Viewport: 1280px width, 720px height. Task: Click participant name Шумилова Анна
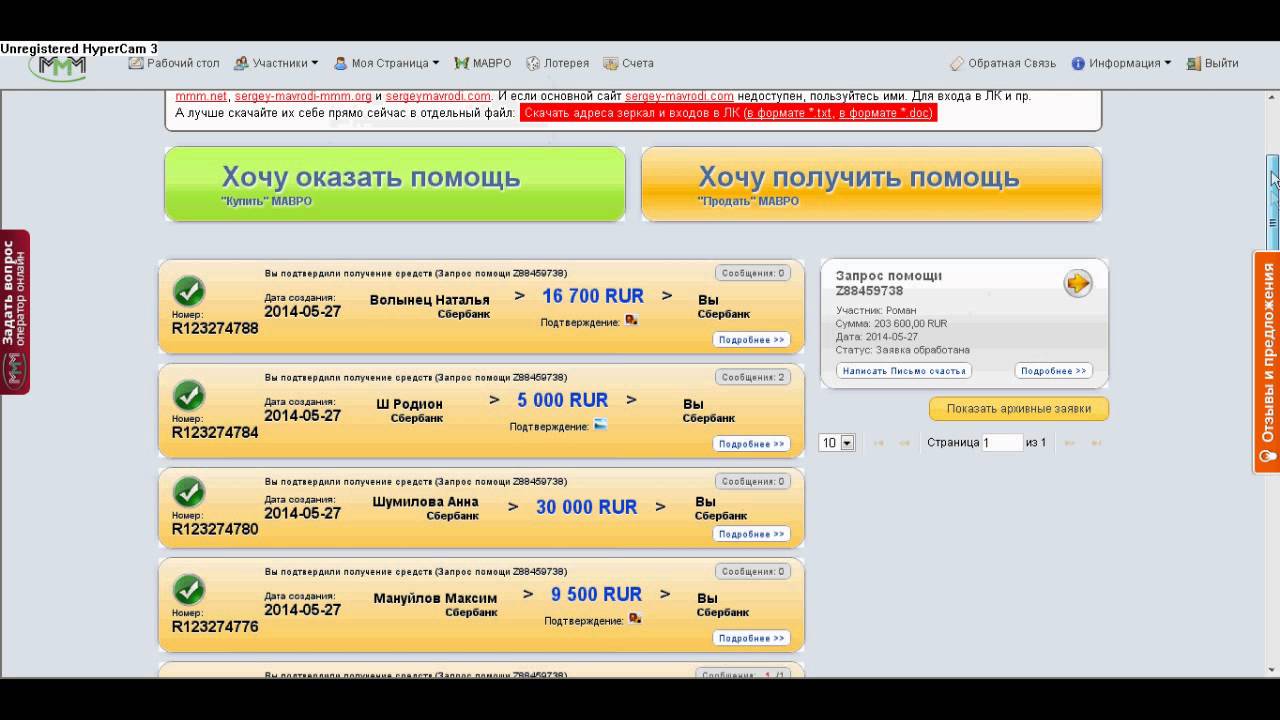(425, 501)
